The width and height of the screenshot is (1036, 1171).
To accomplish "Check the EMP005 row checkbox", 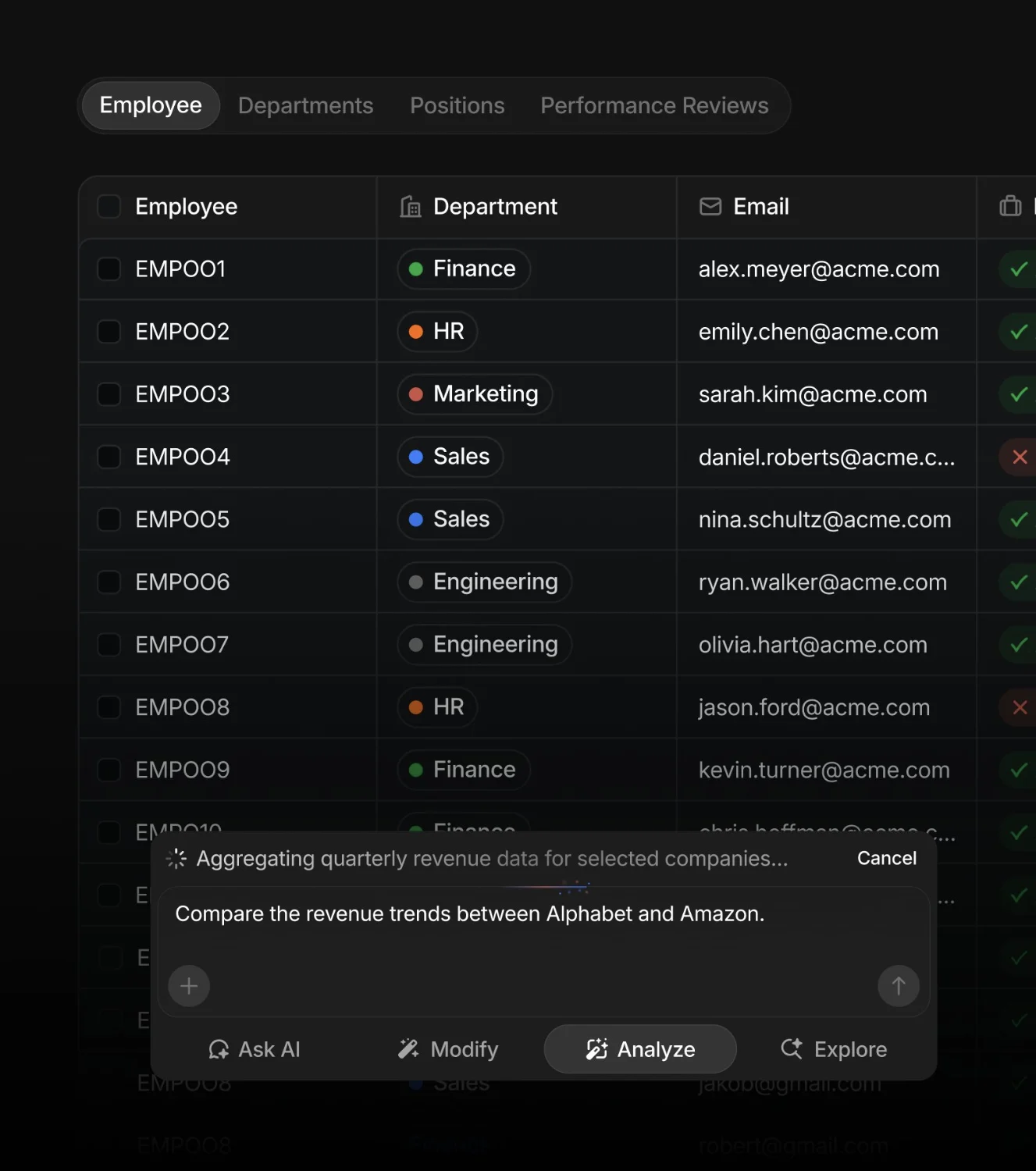I will pos(109,519).
